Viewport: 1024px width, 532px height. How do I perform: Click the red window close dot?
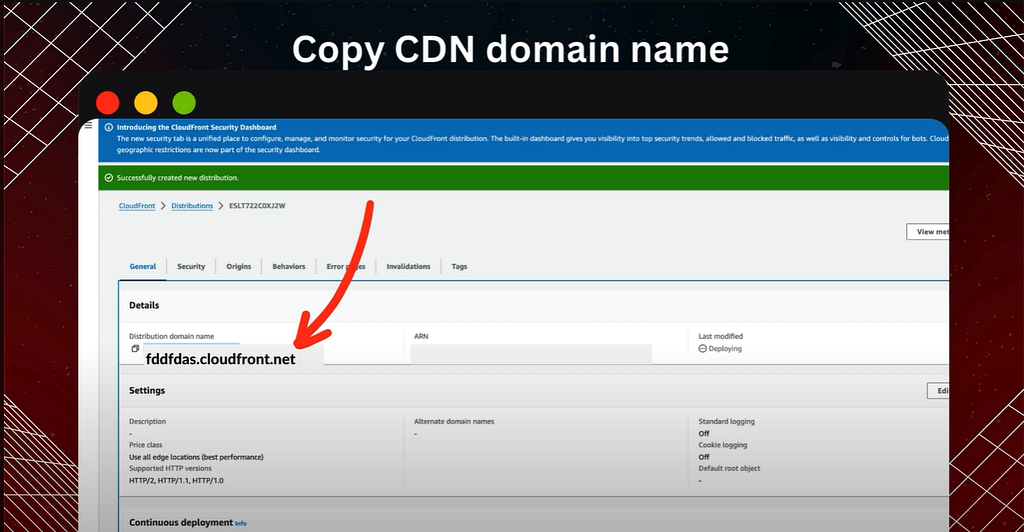point(108,103)
